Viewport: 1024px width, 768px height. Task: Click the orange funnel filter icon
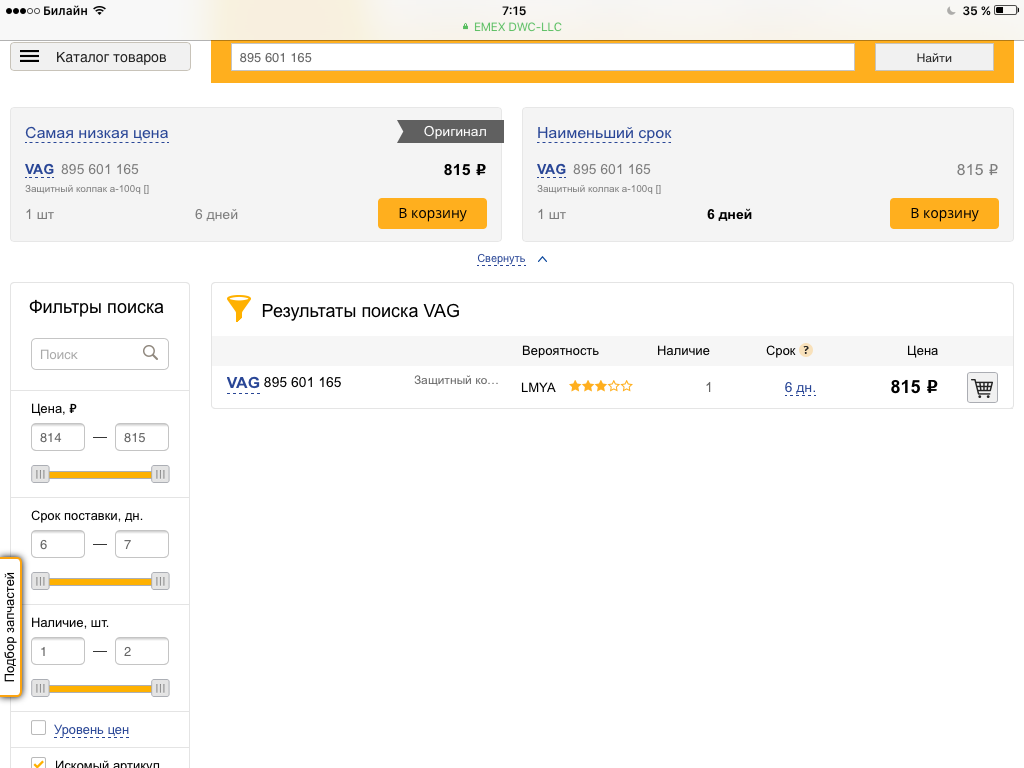(x=238, y=309)
